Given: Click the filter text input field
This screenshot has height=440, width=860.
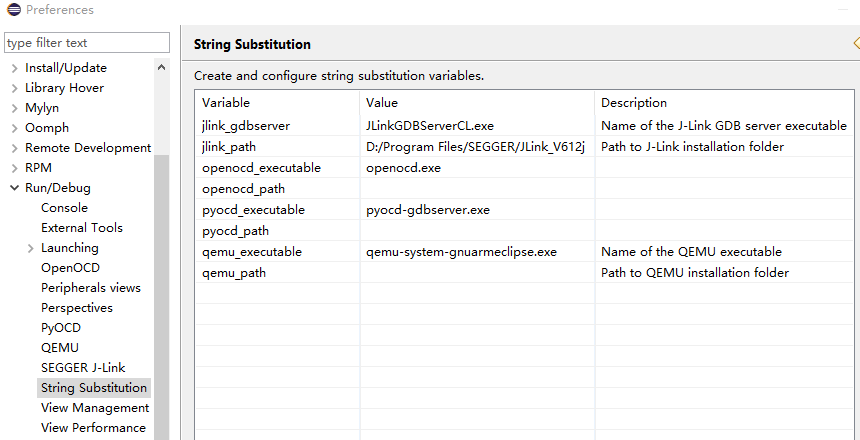Looking at the screenshot, I should click(87, 43).
